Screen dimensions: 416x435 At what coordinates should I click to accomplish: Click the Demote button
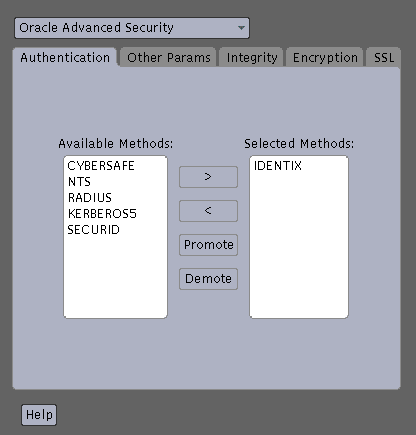(208, 279)
